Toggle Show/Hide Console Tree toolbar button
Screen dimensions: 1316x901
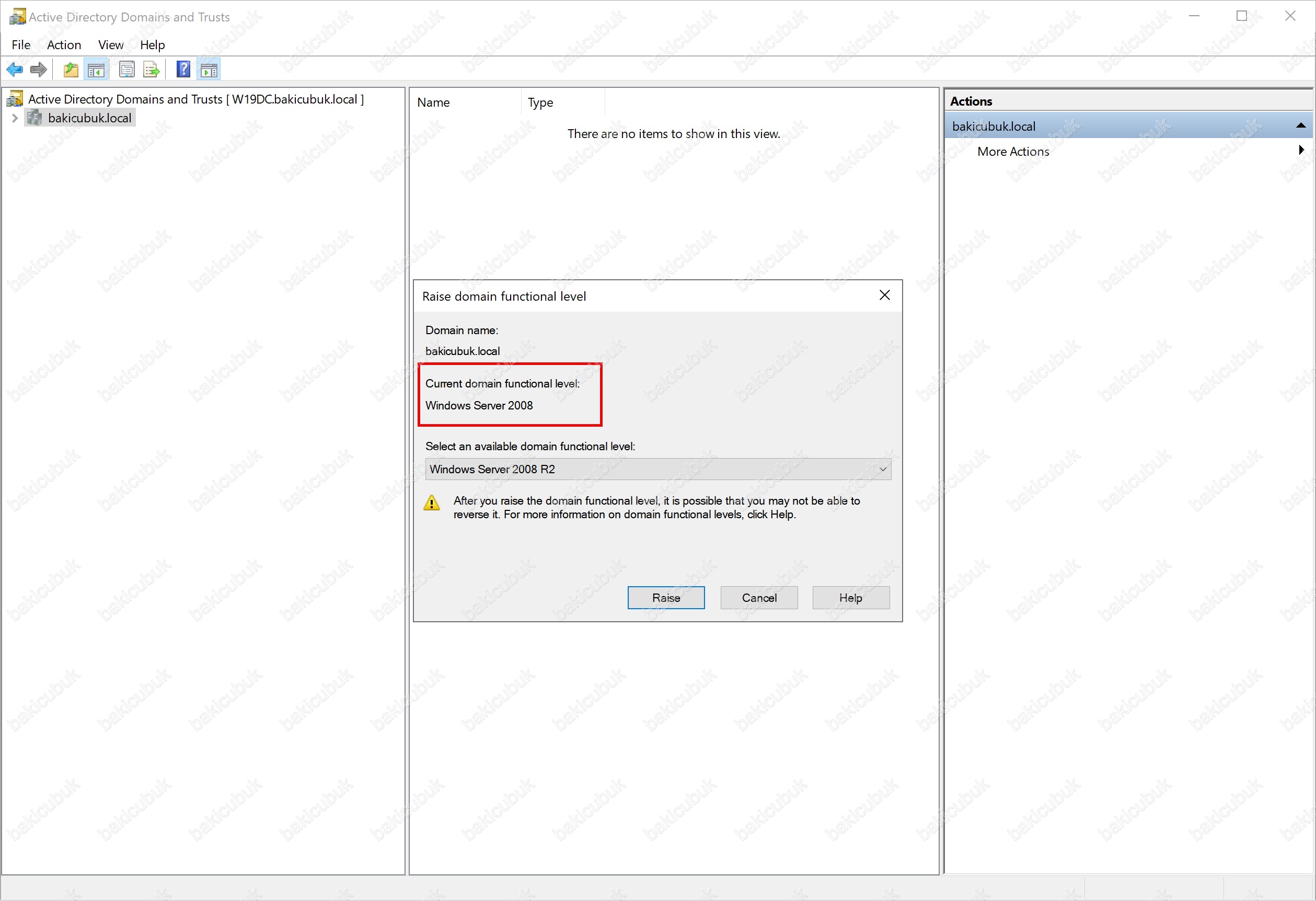(96, 70)
